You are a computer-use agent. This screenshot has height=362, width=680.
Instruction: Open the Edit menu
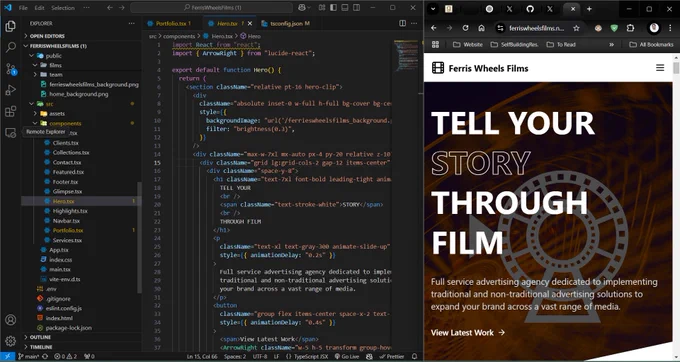[39, 8]
